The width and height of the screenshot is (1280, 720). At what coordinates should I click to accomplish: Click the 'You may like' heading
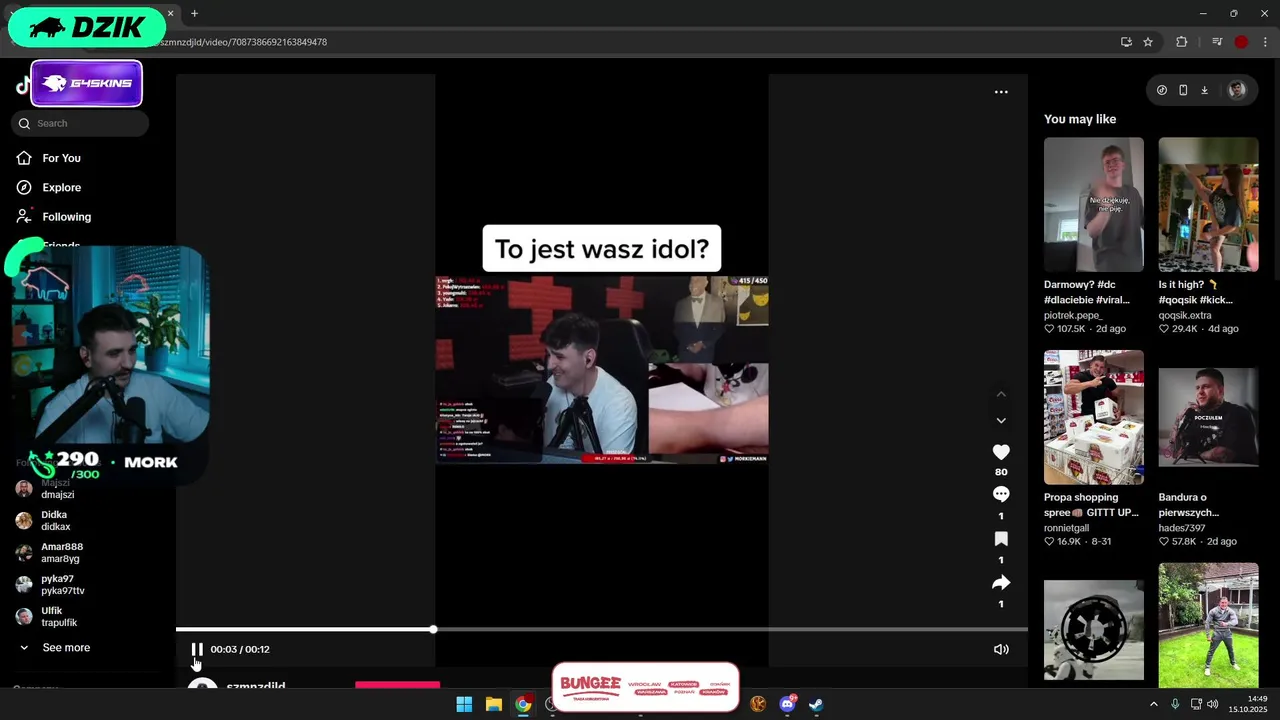tap(1080, 119)
